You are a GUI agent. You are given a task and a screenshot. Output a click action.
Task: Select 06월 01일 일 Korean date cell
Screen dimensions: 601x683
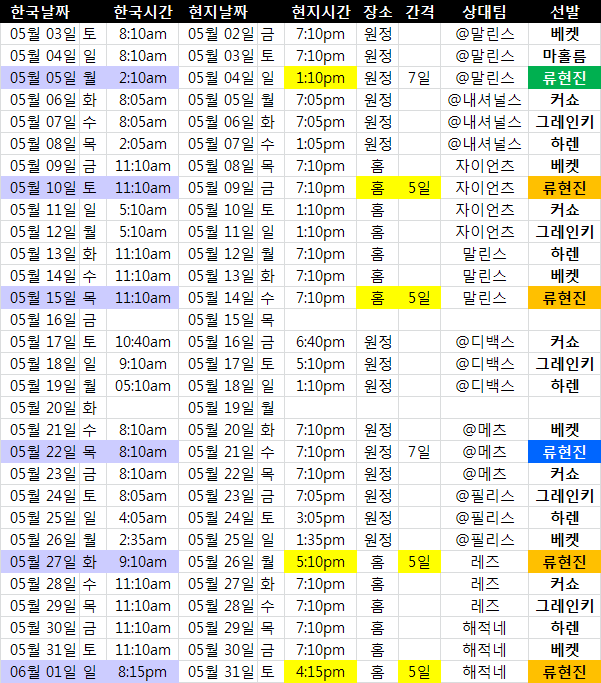pos(53,672)
